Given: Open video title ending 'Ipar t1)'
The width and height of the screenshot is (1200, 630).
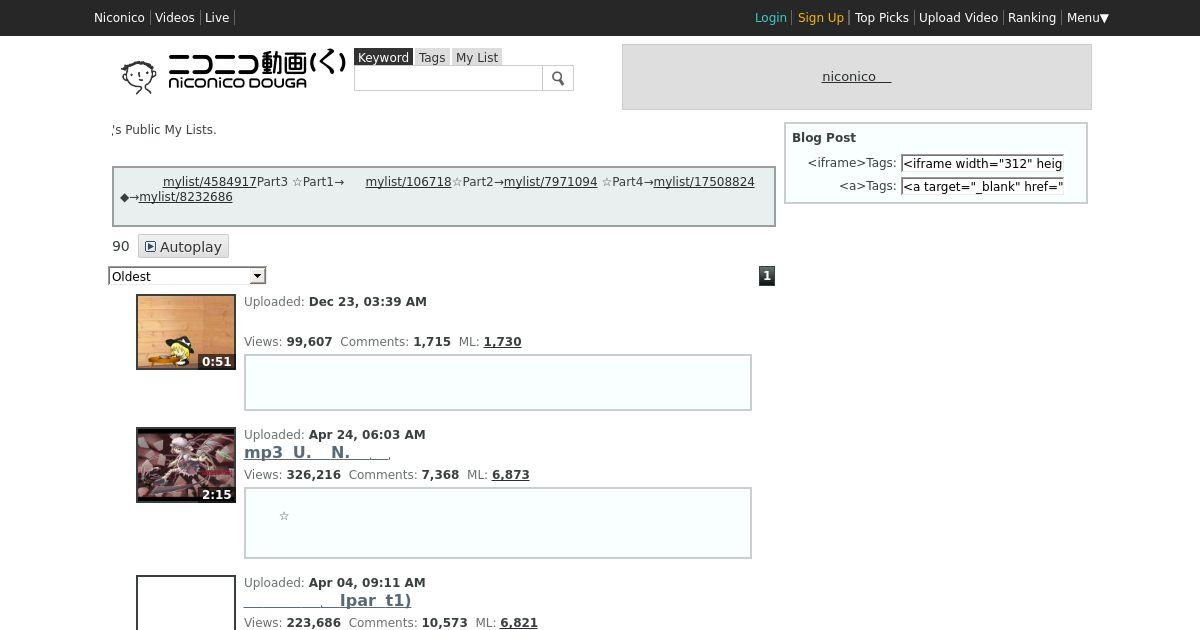Looking at the screenshot, I should [328, 601].
